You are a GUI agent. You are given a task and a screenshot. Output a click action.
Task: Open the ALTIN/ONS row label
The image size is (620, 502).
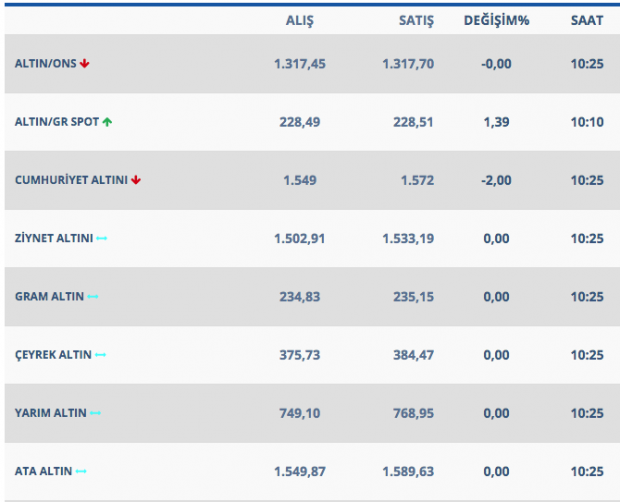tap(45, 64)
